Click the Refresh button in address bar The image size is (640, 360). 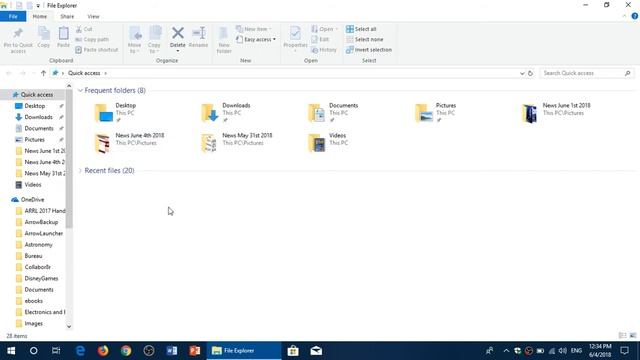530,73
